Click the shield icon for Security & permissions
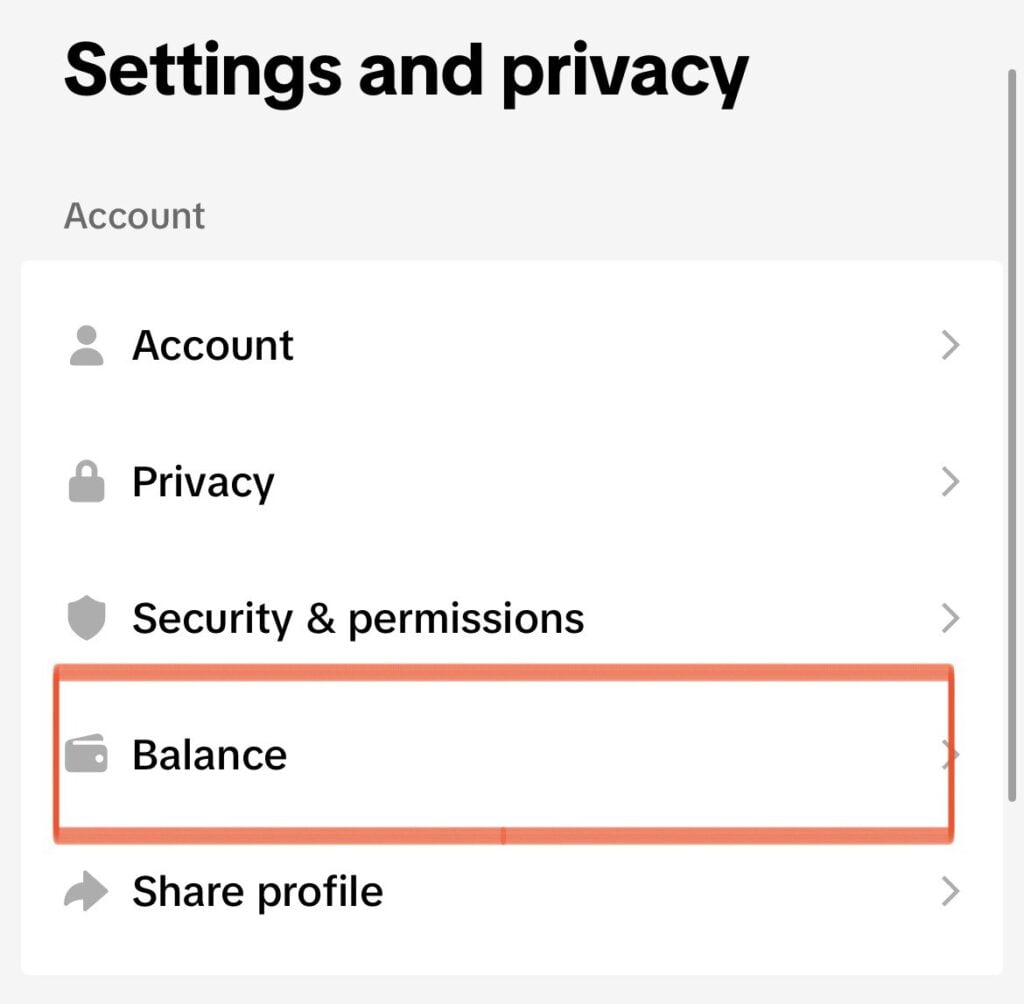The width and height of the screenshot is (1024, 1004). (87, 618)
